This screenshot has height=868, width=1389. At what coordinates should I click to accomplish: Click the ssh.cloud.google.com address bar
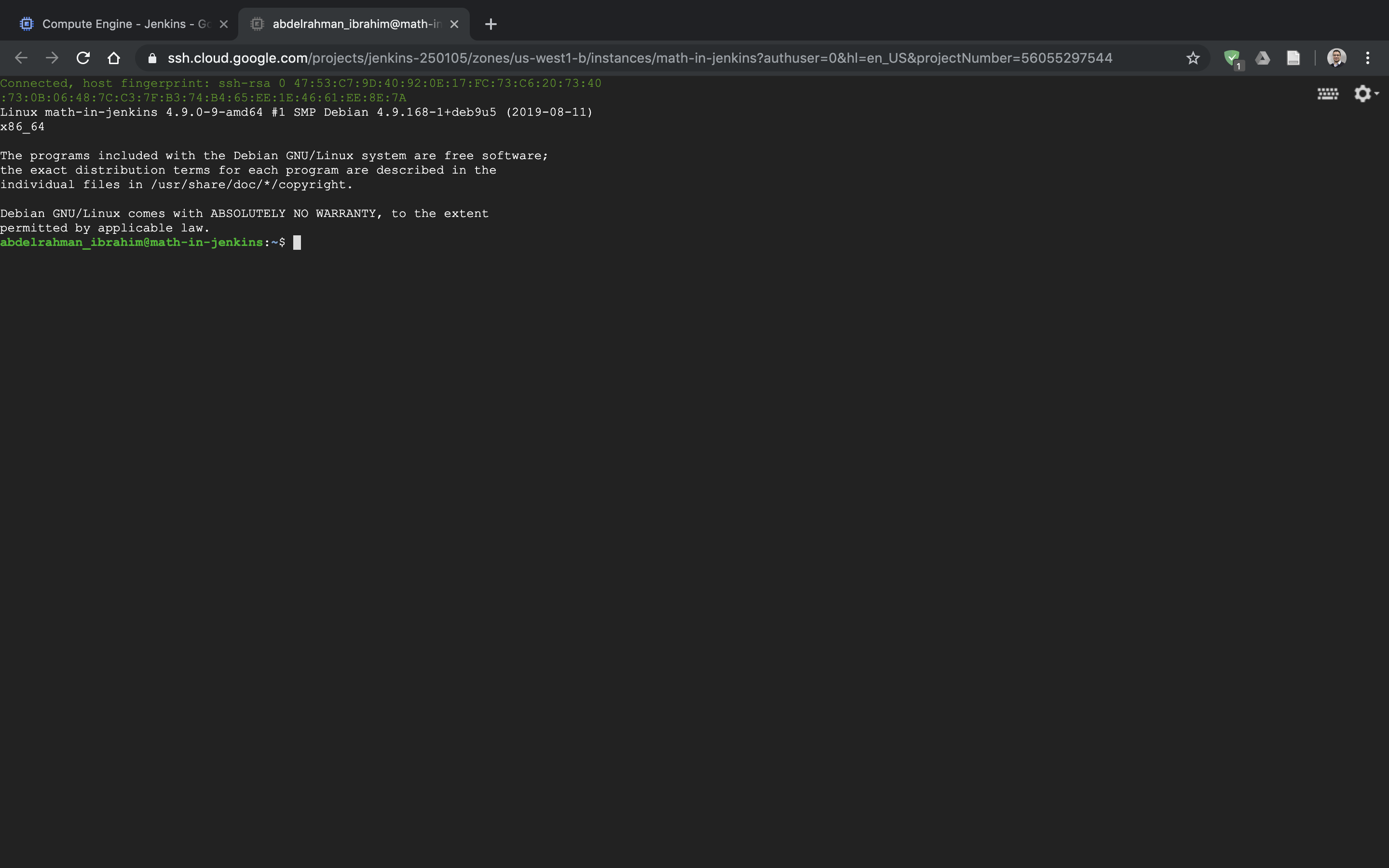631,58
